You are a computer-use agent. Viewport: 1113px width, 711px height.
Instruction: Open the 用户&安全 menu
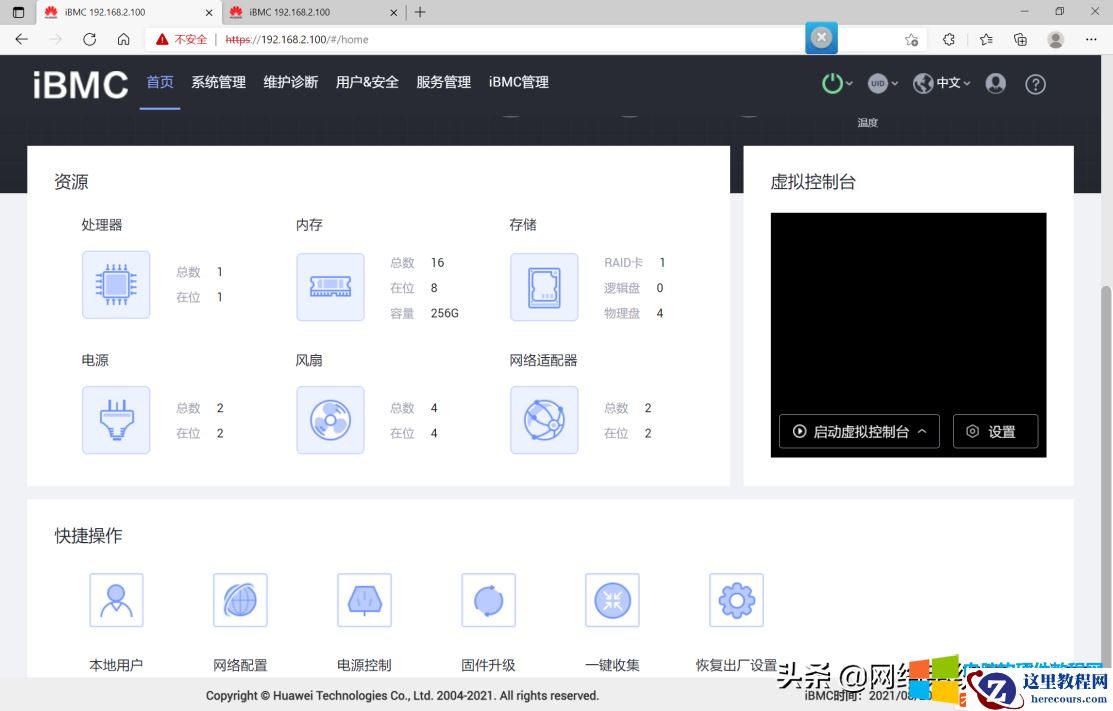(367, 82)
